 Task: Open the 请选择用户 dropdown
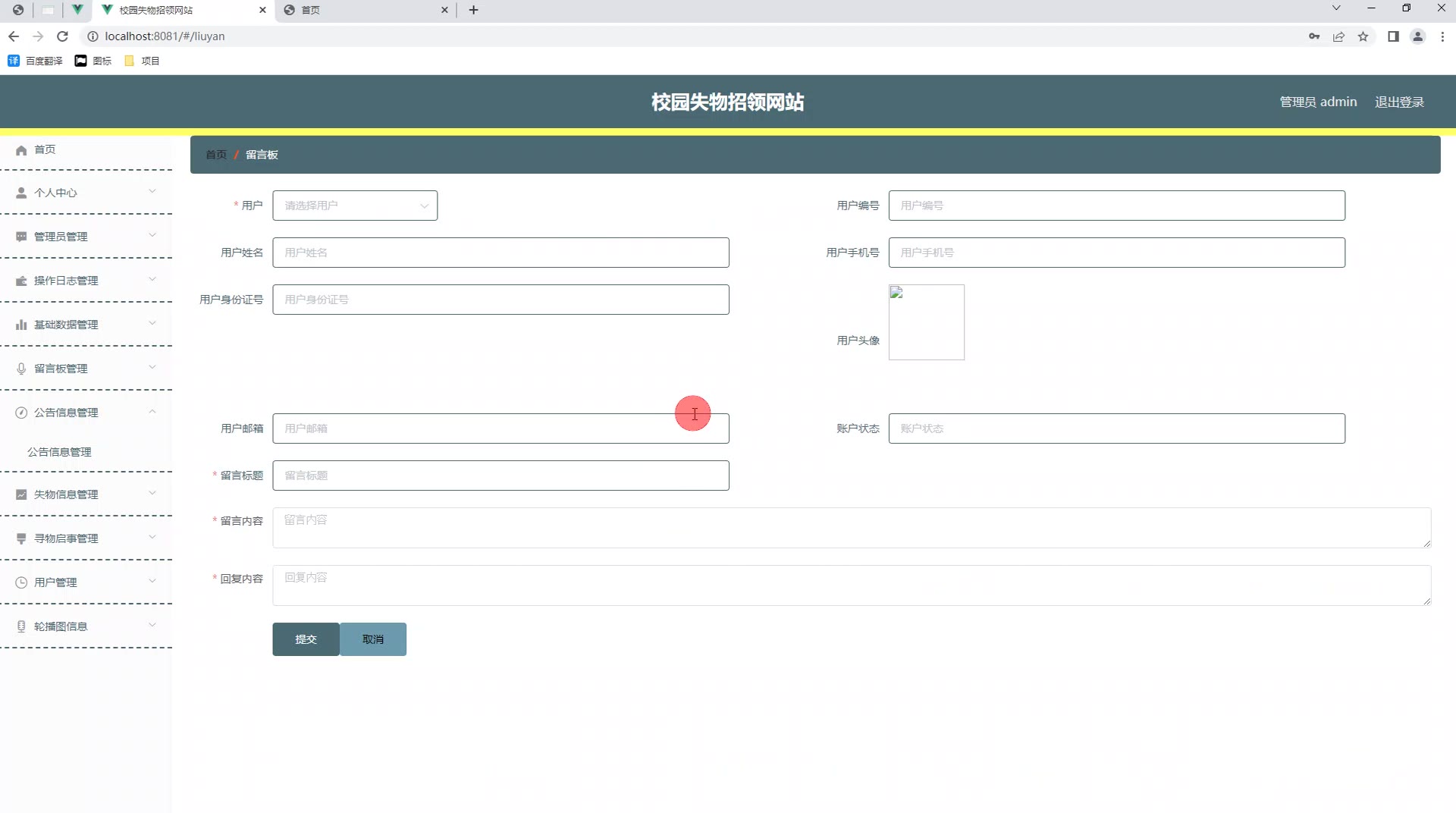(x=355, y=206)
